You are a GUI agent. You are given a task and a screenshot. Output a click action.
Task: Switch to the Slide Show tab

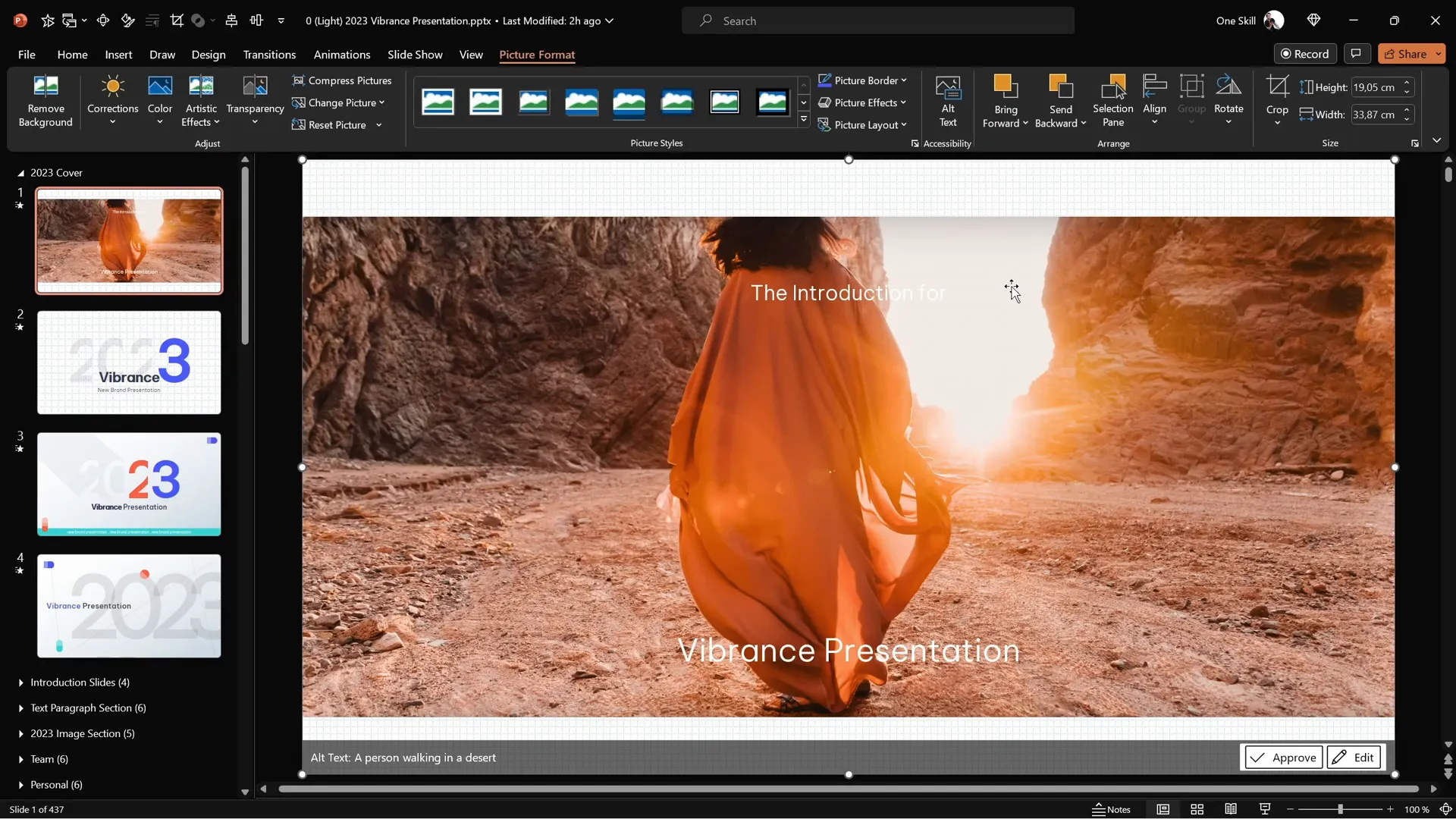415,55
